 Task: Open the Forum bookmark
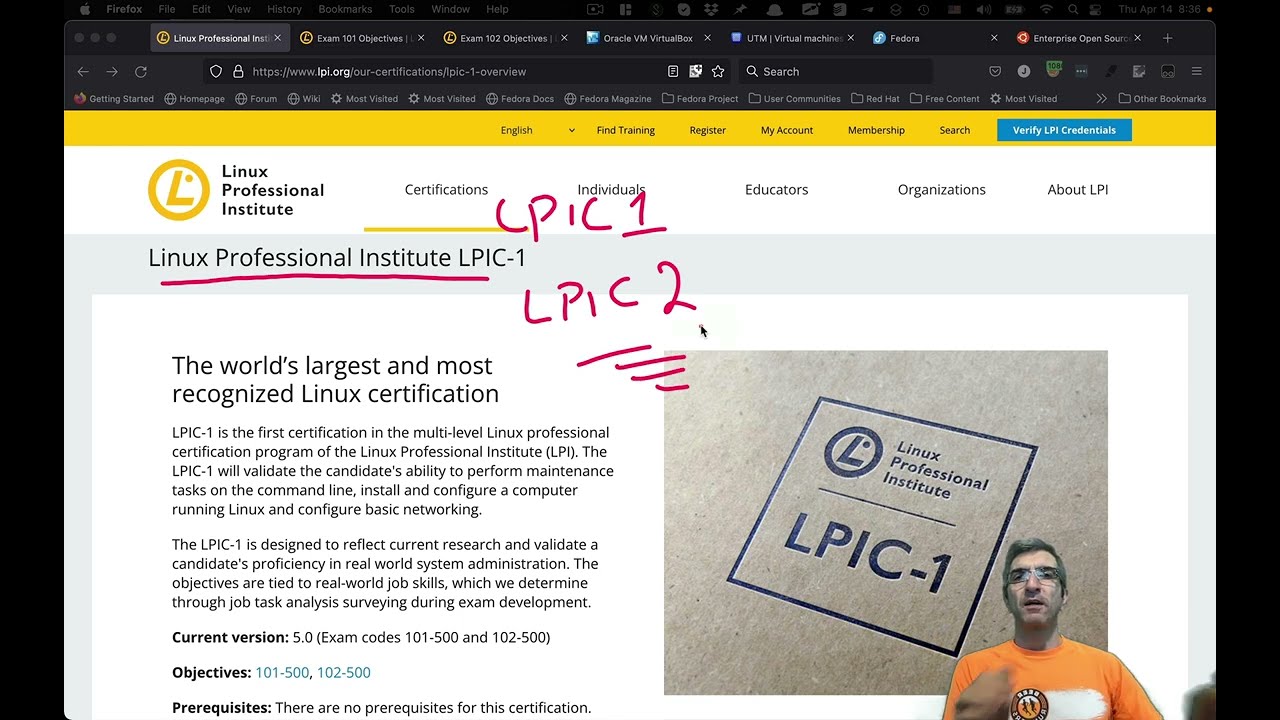pyautogui.click(x=256, y=99)
